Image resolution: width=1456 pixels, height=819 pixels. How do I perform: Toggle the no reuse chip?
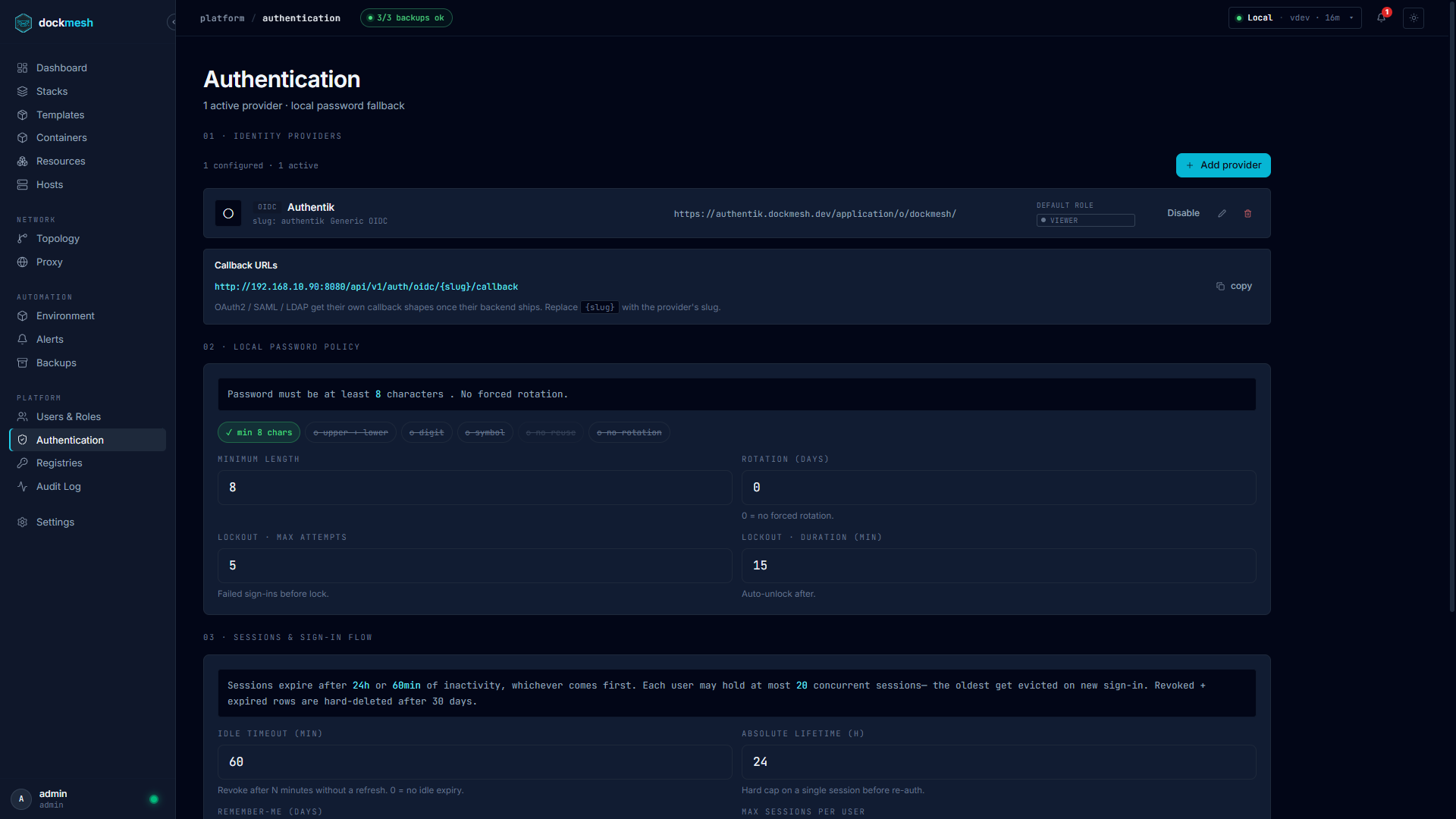551,432
